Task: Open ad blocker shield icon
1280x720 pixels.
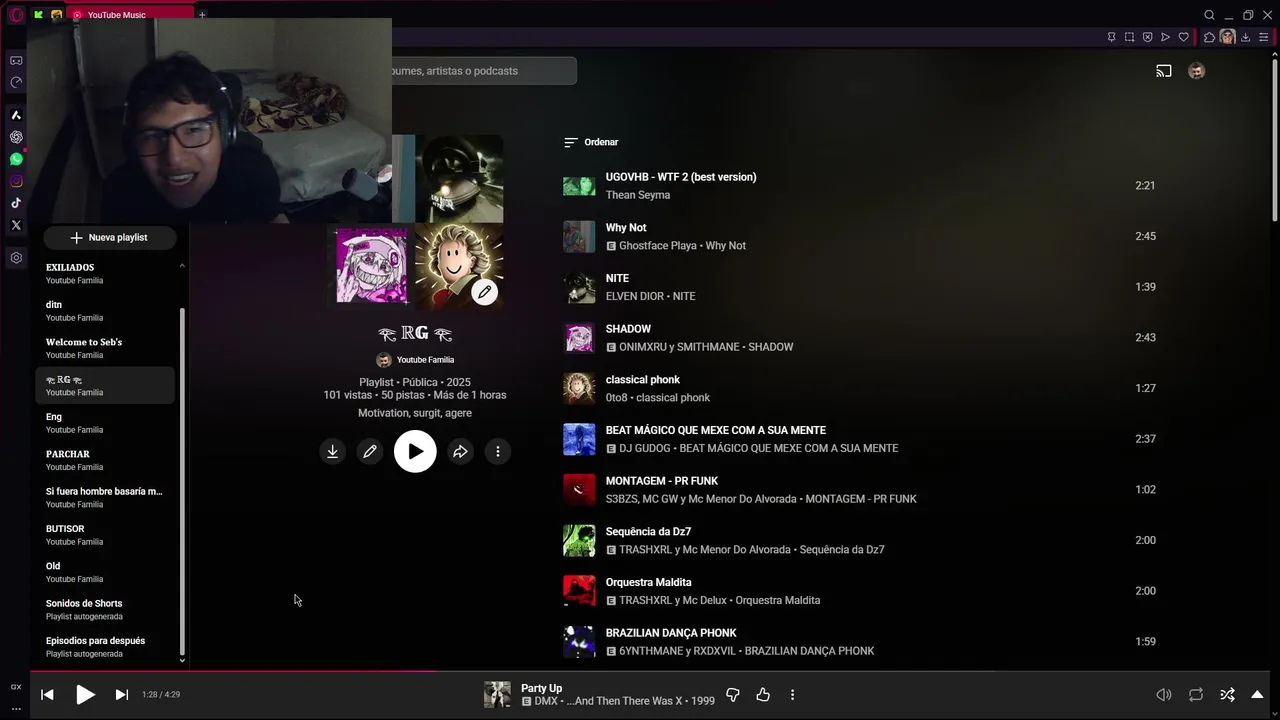Action: pyautogui.click(x=1147, y=37)
